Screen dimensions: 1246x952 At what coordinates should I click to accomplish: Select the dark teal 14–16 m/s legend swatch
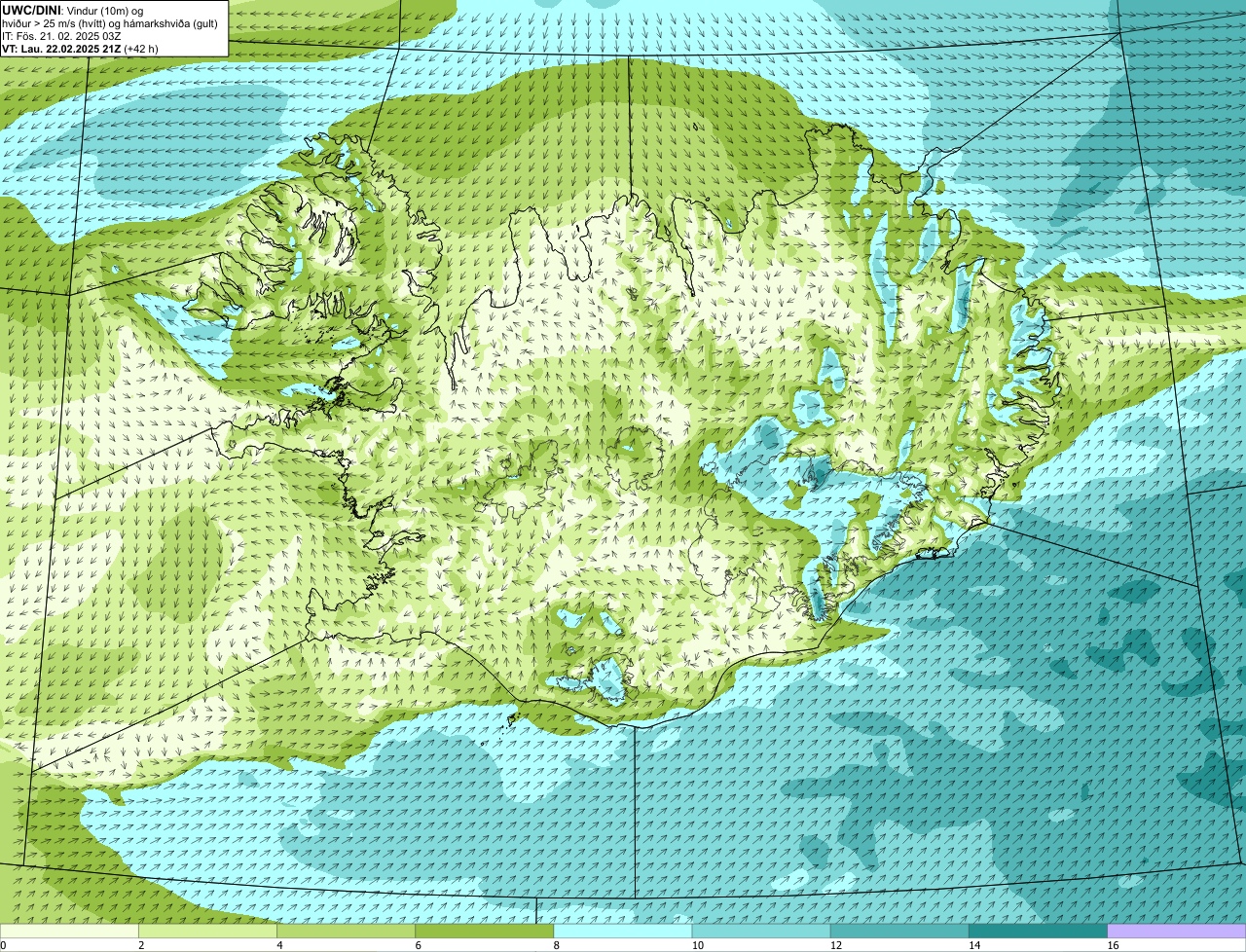pos(1038,932)
